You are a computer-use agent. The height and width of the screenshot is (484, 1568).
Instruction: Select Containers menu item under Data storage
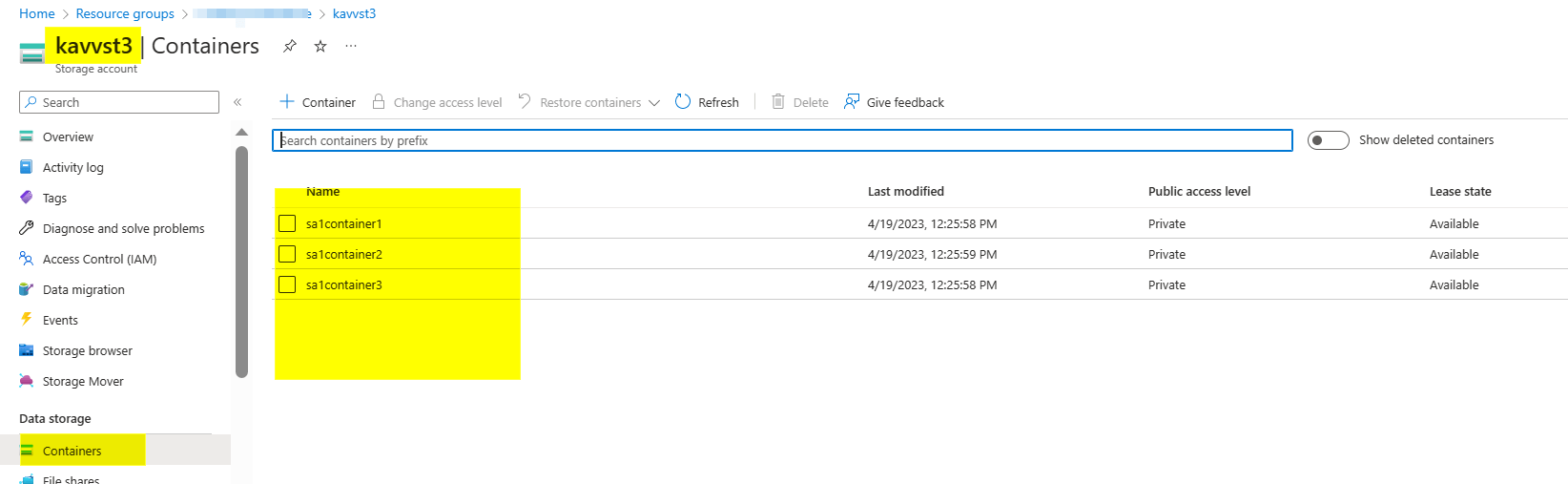pyautogui.click(x=115, y=451)
